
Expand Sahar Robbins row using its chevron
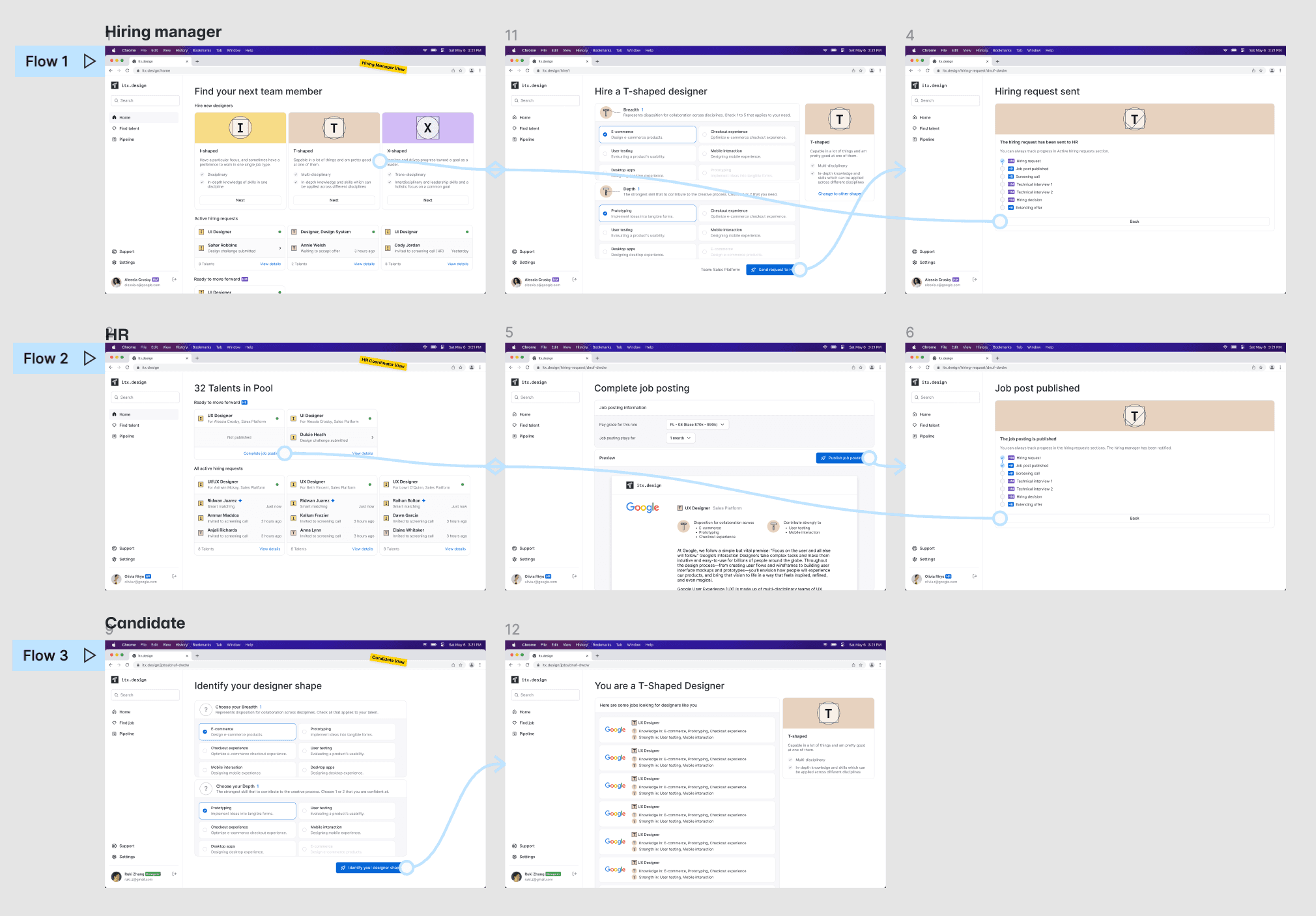click(280, 248)
